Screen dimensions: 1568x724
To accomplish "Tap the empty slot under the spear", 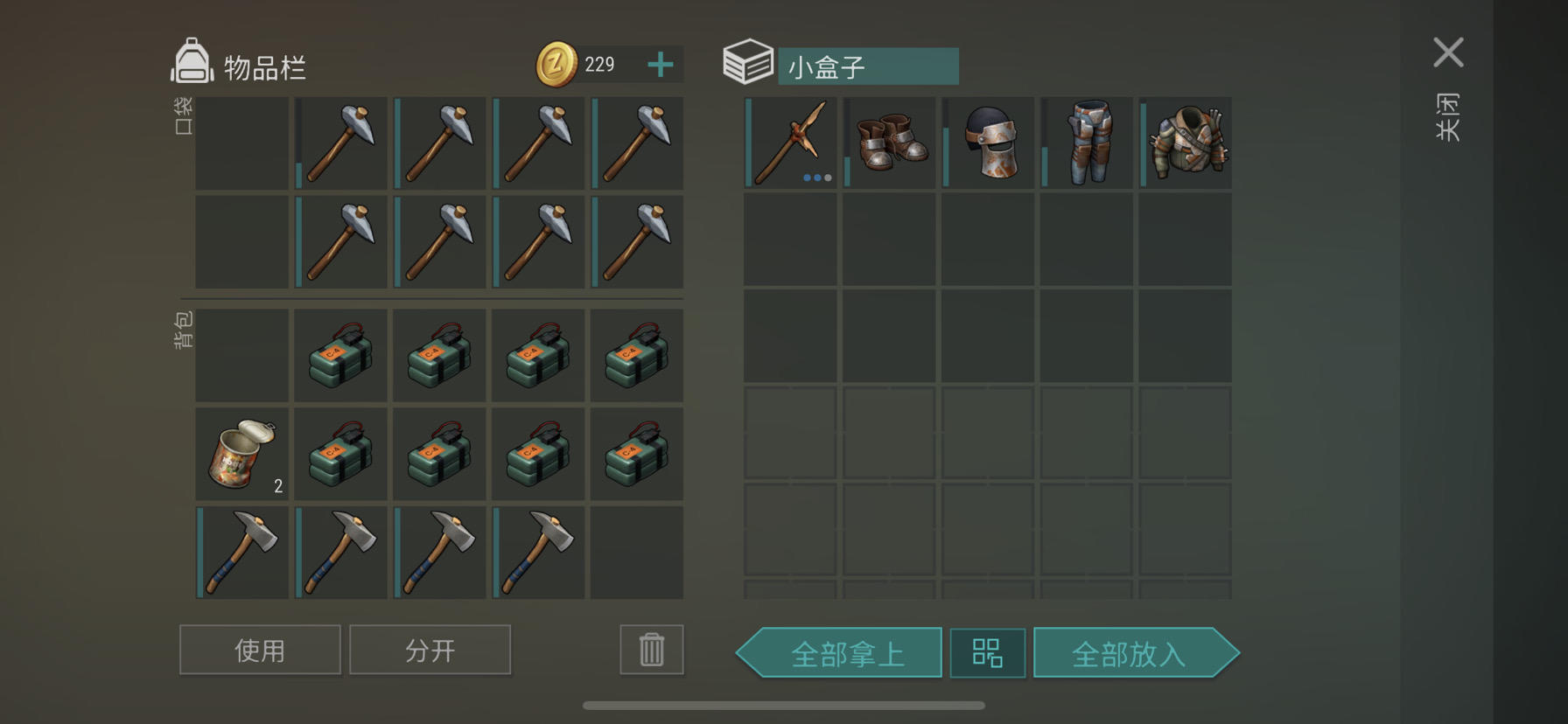I will (x=790, y=240).
